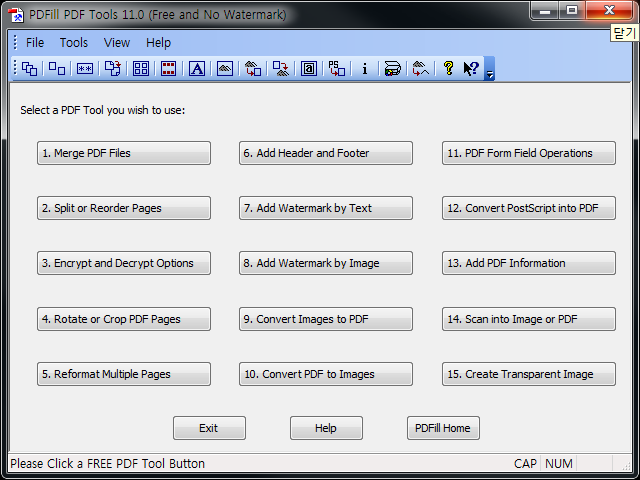This screenshot has height=480, width=640.
Task: Click the yellow question mark Help icon
Action: click(449, 69)
